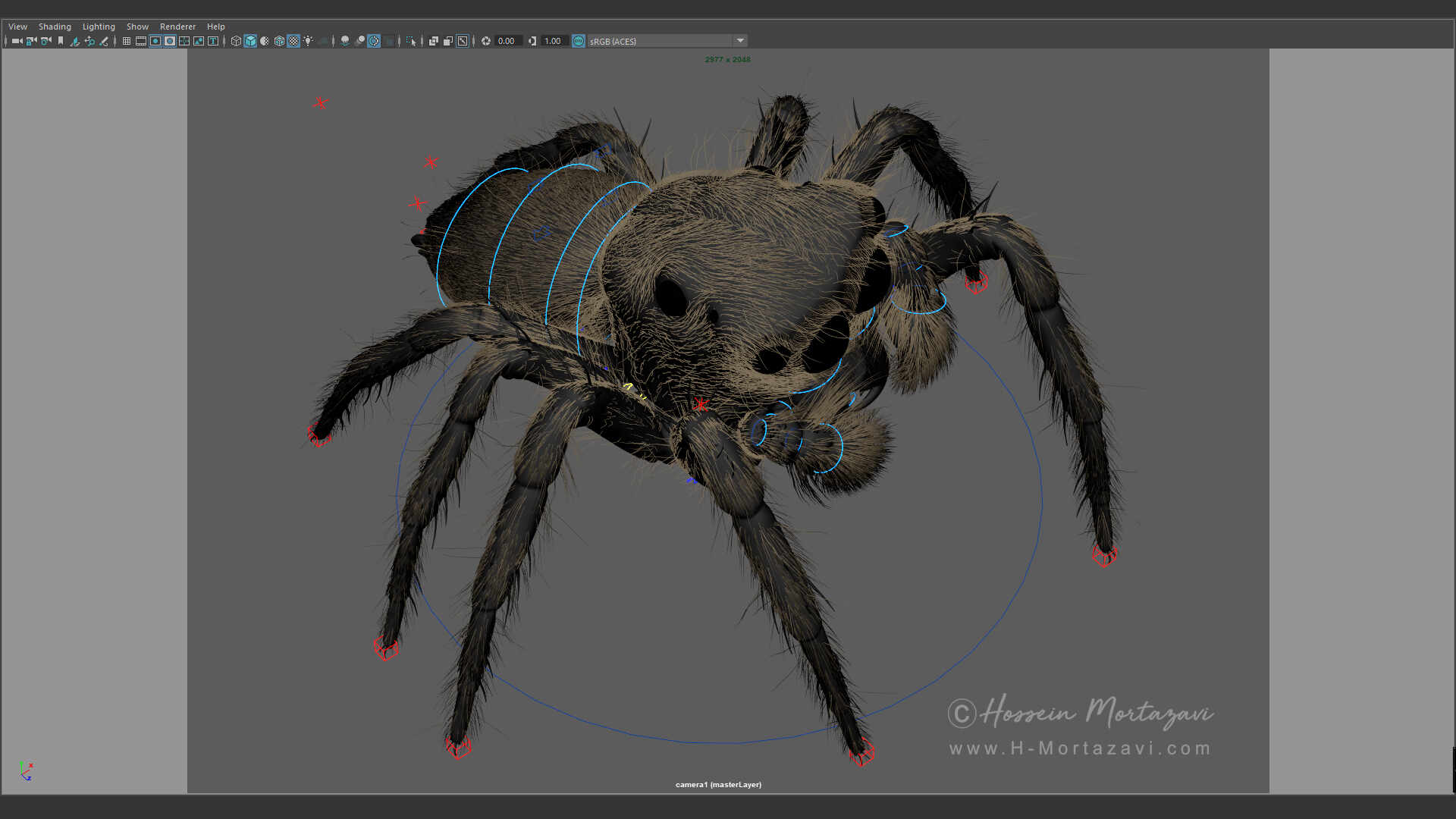Toggle the scene lights illumination icon
1456x819 pixels.
click(x=309, y=41)
